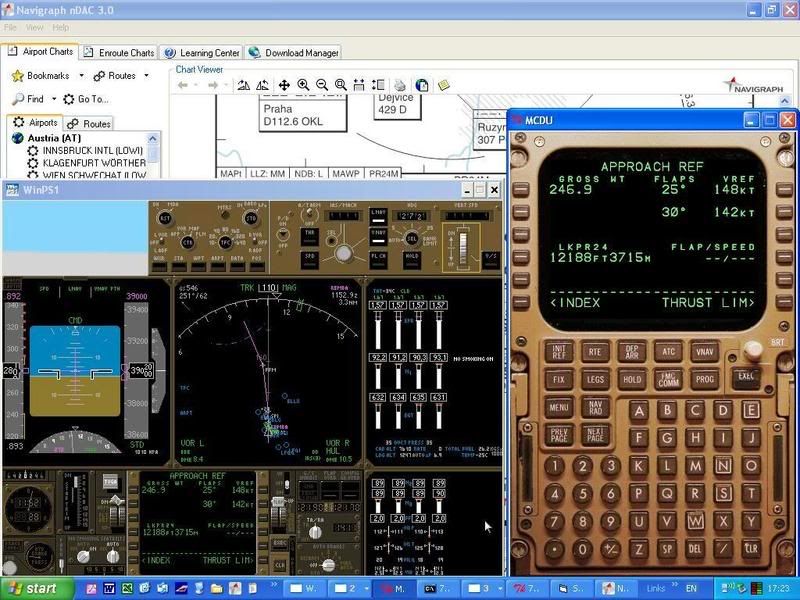The width and height of the screenshot is (800, 600).
Task: Click the zoom in magnifier icon
Action: click(303, 85)
